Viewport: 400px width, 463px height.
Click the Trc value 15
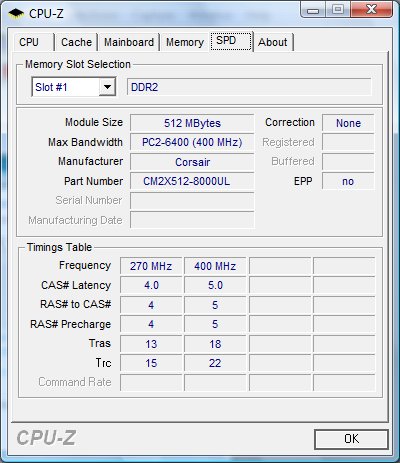click(151, 363)
